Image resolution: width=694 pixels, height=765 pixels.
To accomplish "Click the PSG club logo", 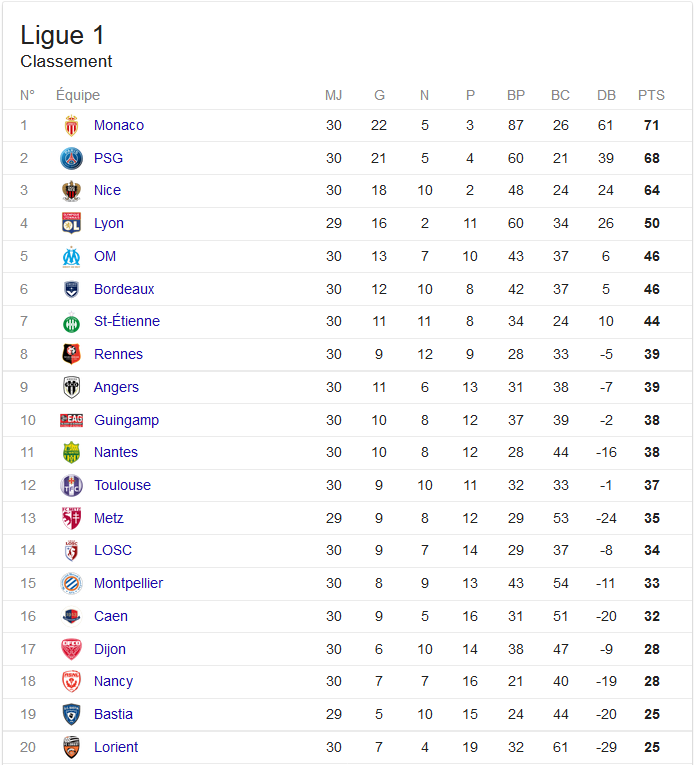I will click(x=71, y=158).
